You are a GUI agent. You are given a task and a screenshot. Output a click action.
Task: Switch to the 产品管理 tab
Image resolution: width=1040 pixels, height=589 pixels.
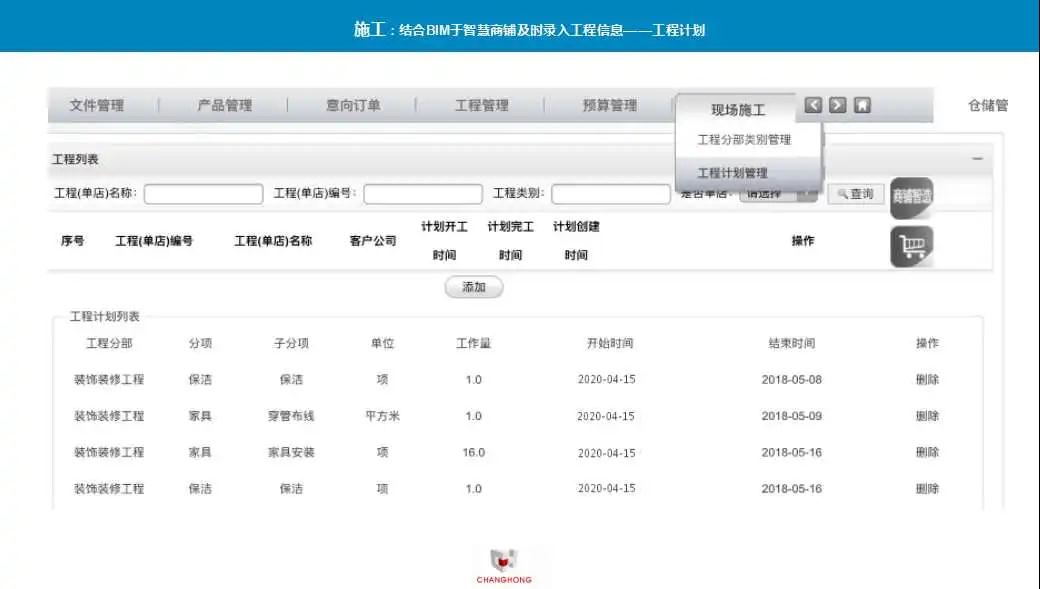(223, 105)
